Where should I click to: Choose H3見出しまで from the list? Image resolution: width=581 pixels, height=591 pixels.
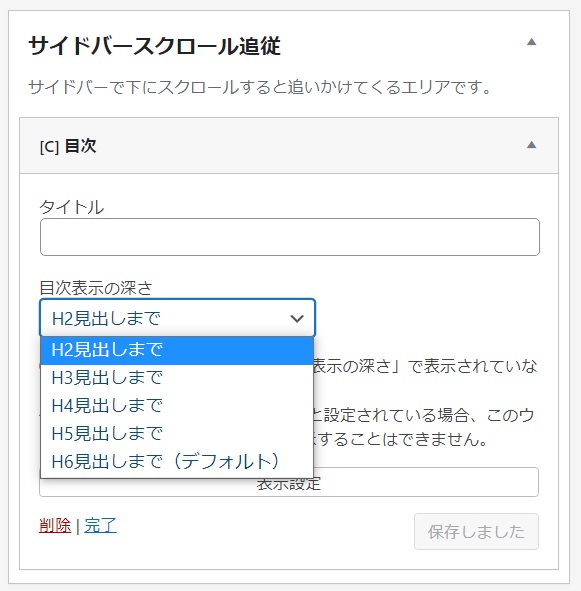[177, 378]
